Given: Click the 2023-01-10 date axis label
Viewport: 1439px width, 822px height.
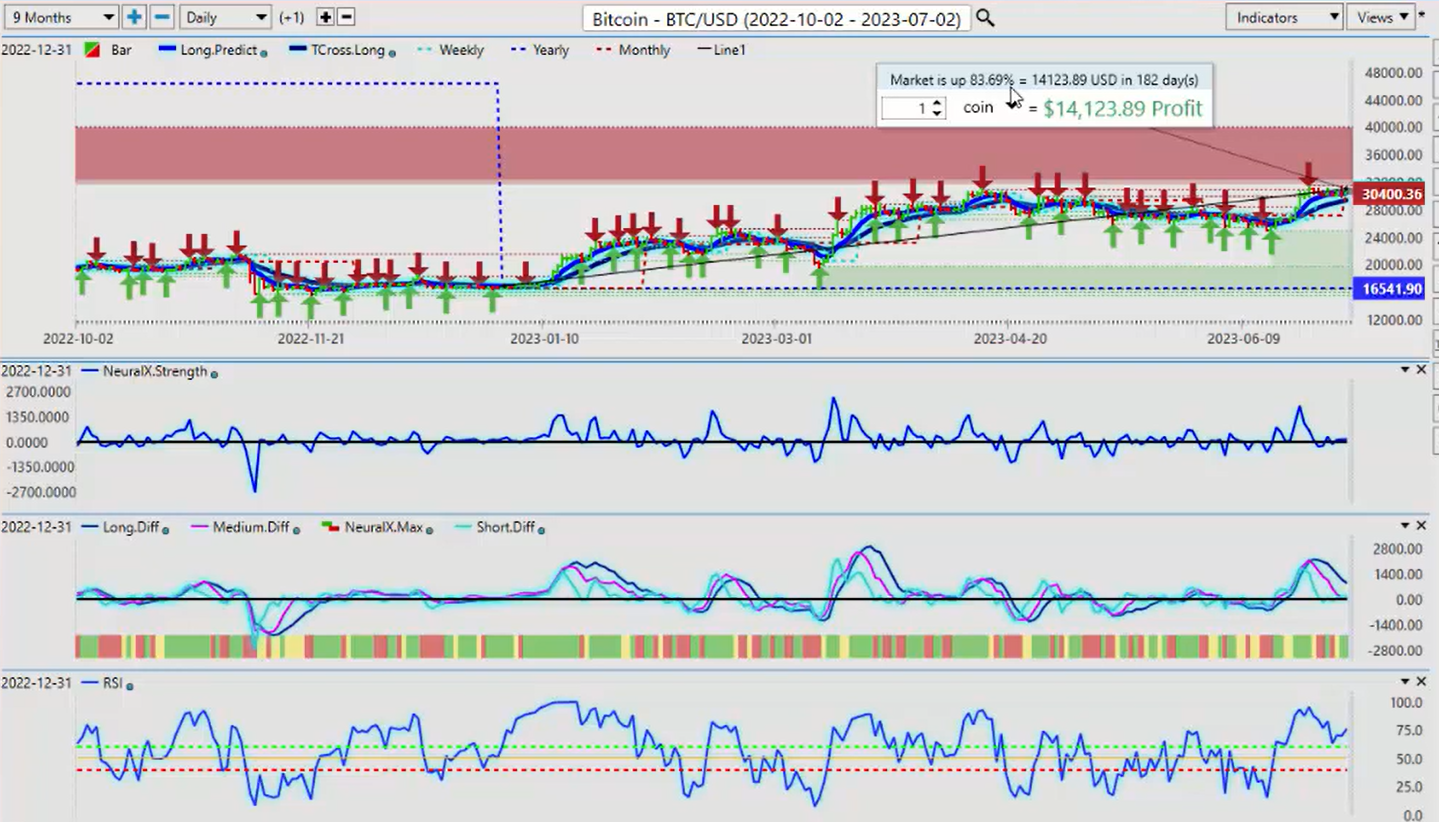Looking at the screenshot, I should pos(543,339).
